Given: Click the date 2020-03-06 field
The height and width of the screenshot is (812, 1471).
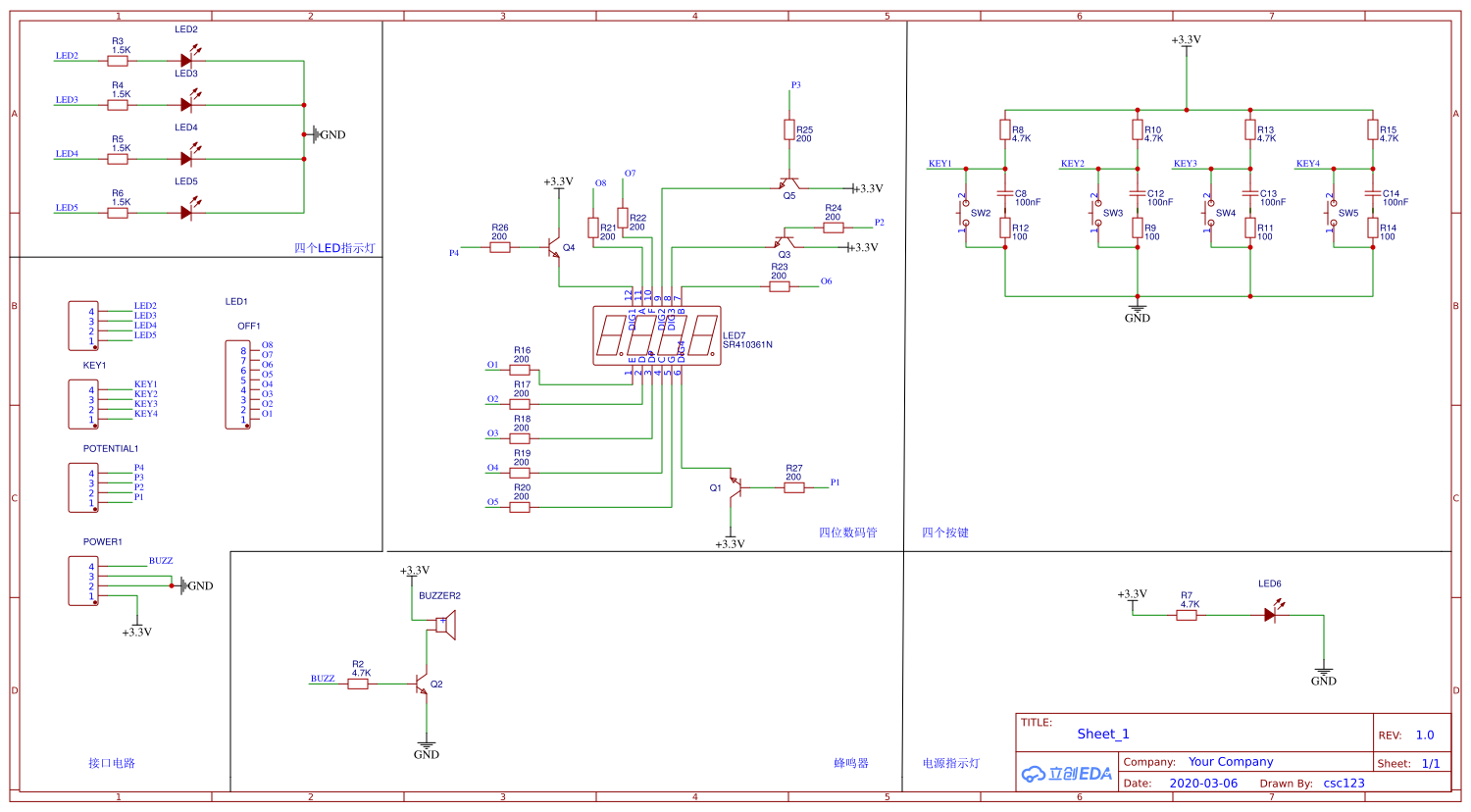Looking at the screenshot, I should click(1203, 784).
